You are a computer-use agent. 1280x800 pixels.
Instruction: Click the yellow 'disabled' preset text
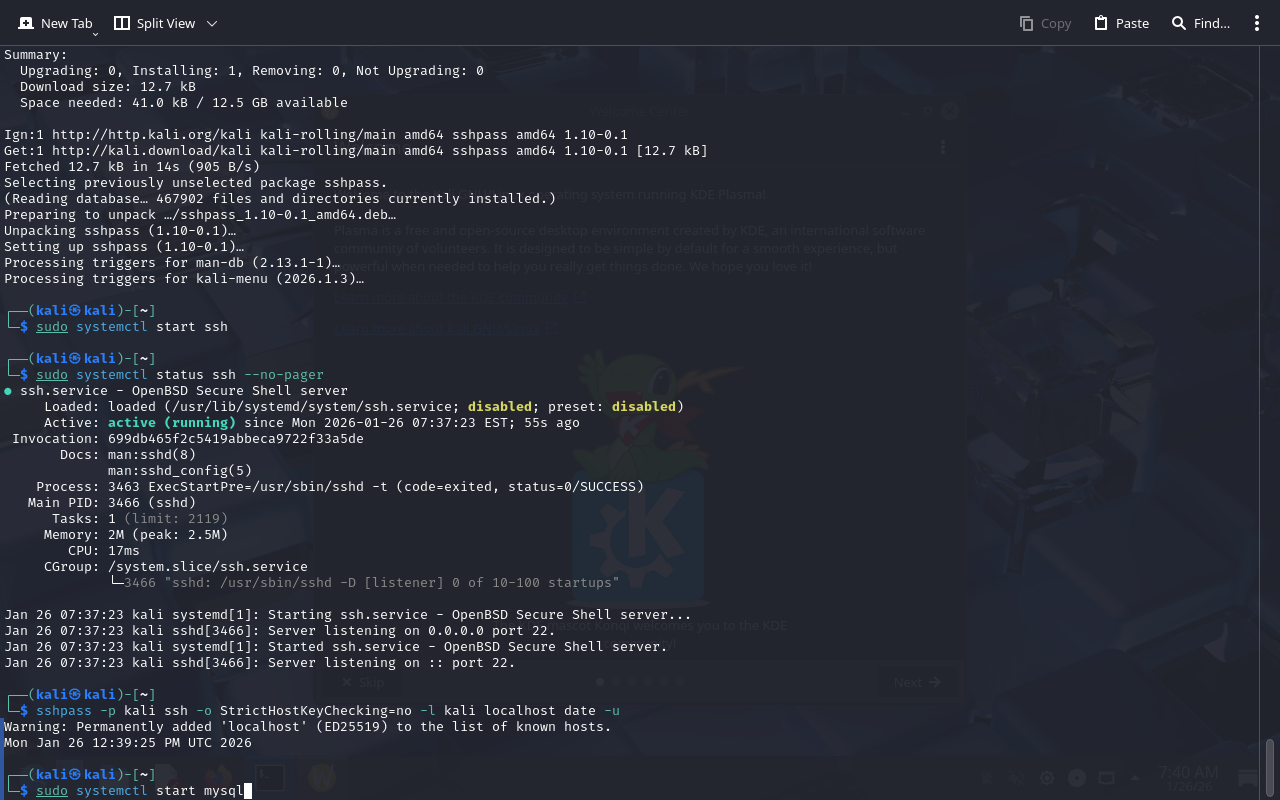[x=644, y=407]
